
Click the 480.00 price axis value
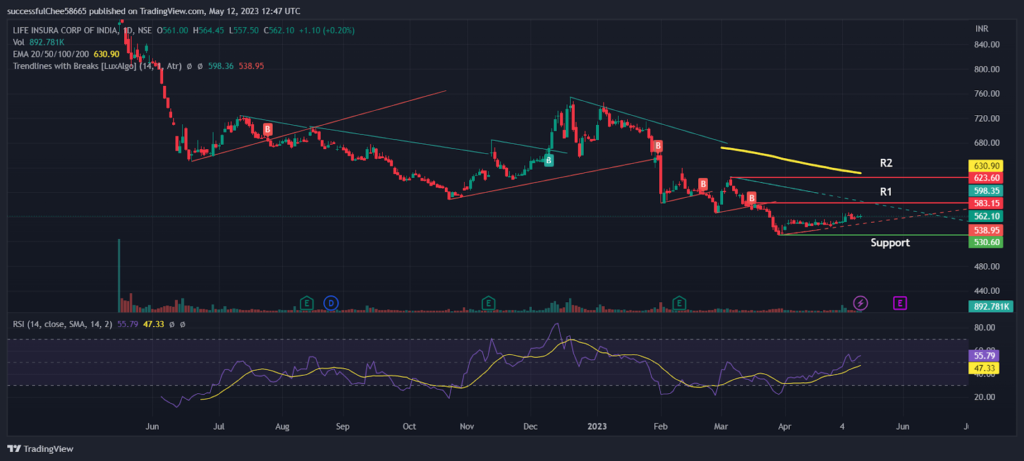pyautogui.click(x=987, y=267)
